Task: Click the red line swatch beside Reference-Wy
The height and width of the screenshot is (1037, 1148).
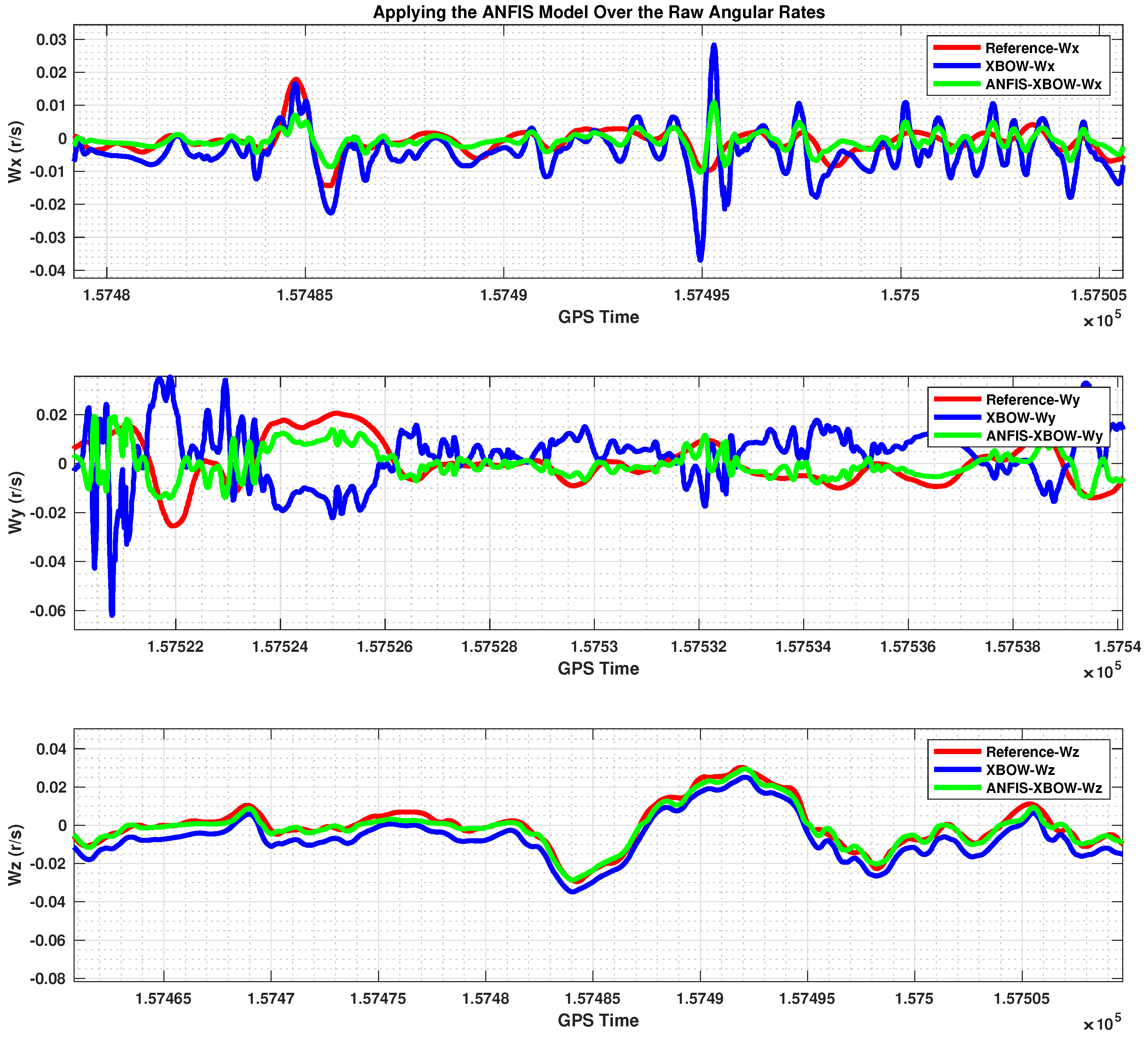Action: [x=957, y=399]
